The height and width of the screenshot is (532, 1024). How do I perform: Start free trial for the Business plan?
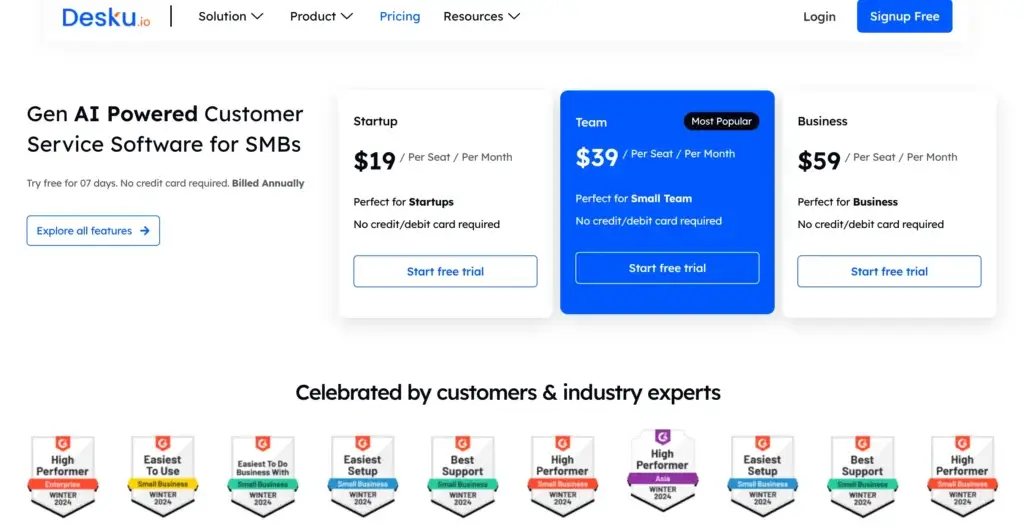(x=889, y=271)
